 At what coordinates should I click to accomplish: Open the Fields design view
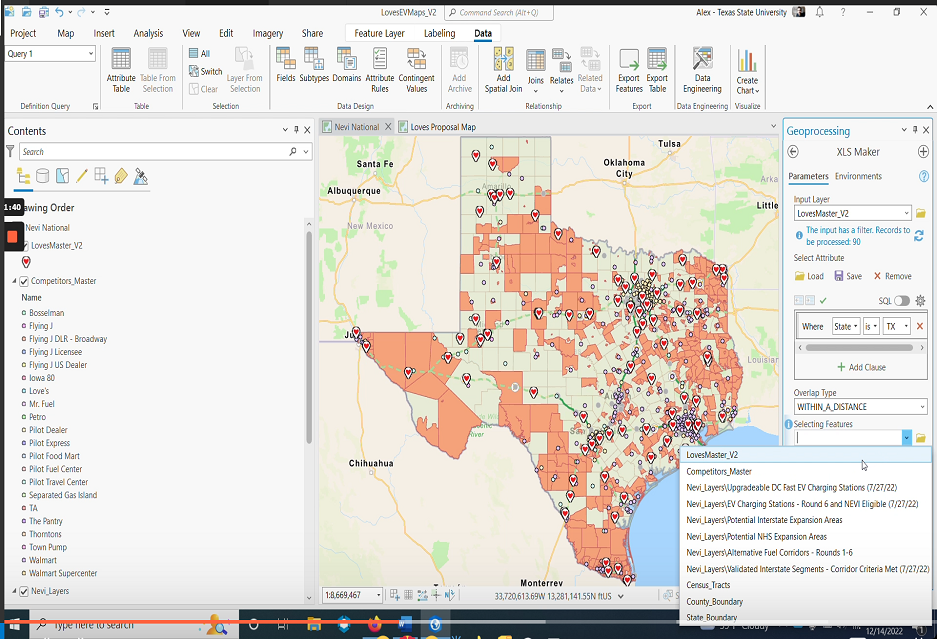tap(286, 65)
